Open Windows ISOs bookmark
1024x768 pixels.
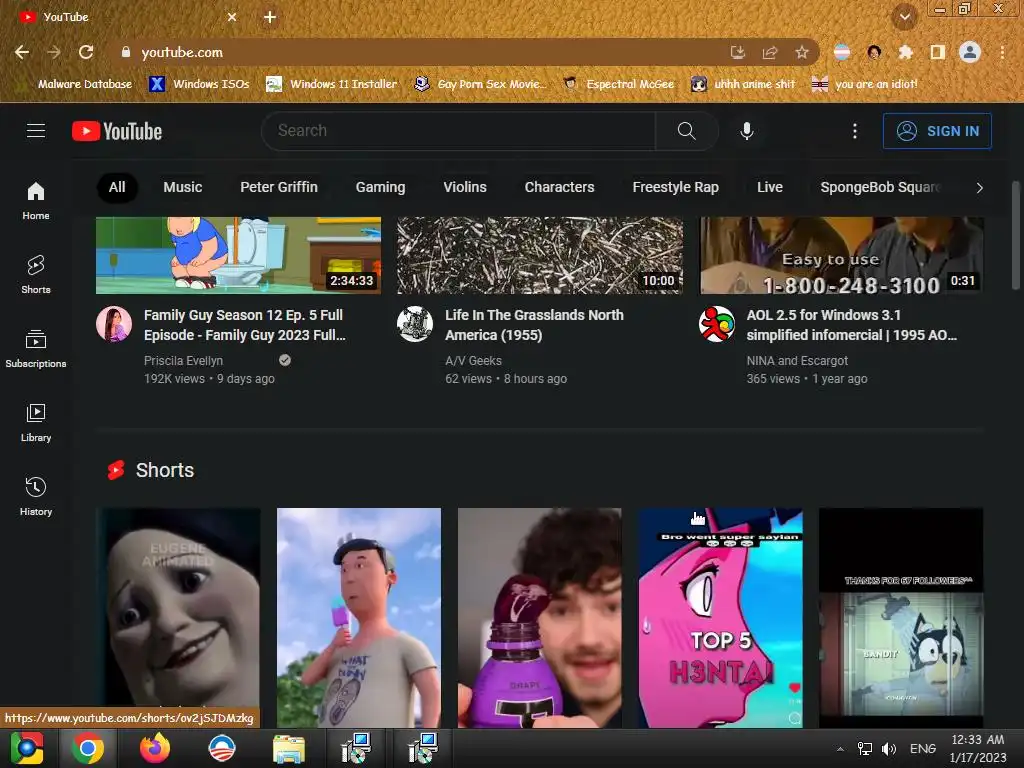click(200, 84)
